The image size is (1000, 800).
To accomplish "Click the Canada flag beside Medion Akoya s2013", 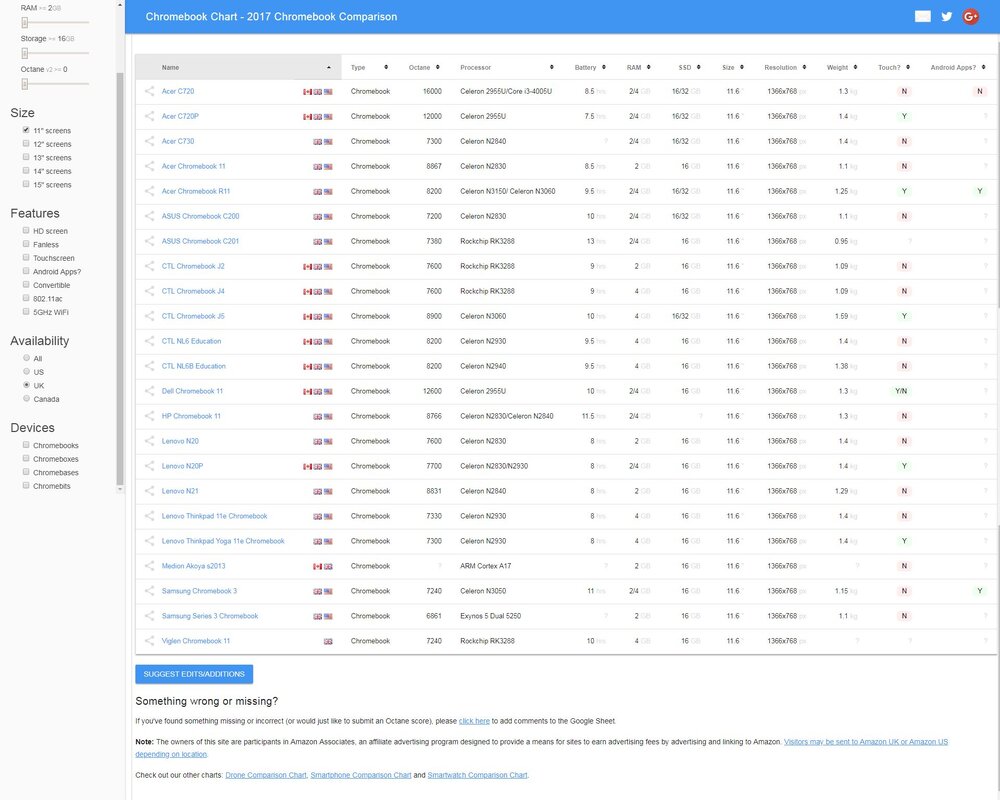I will click(317, 567).
